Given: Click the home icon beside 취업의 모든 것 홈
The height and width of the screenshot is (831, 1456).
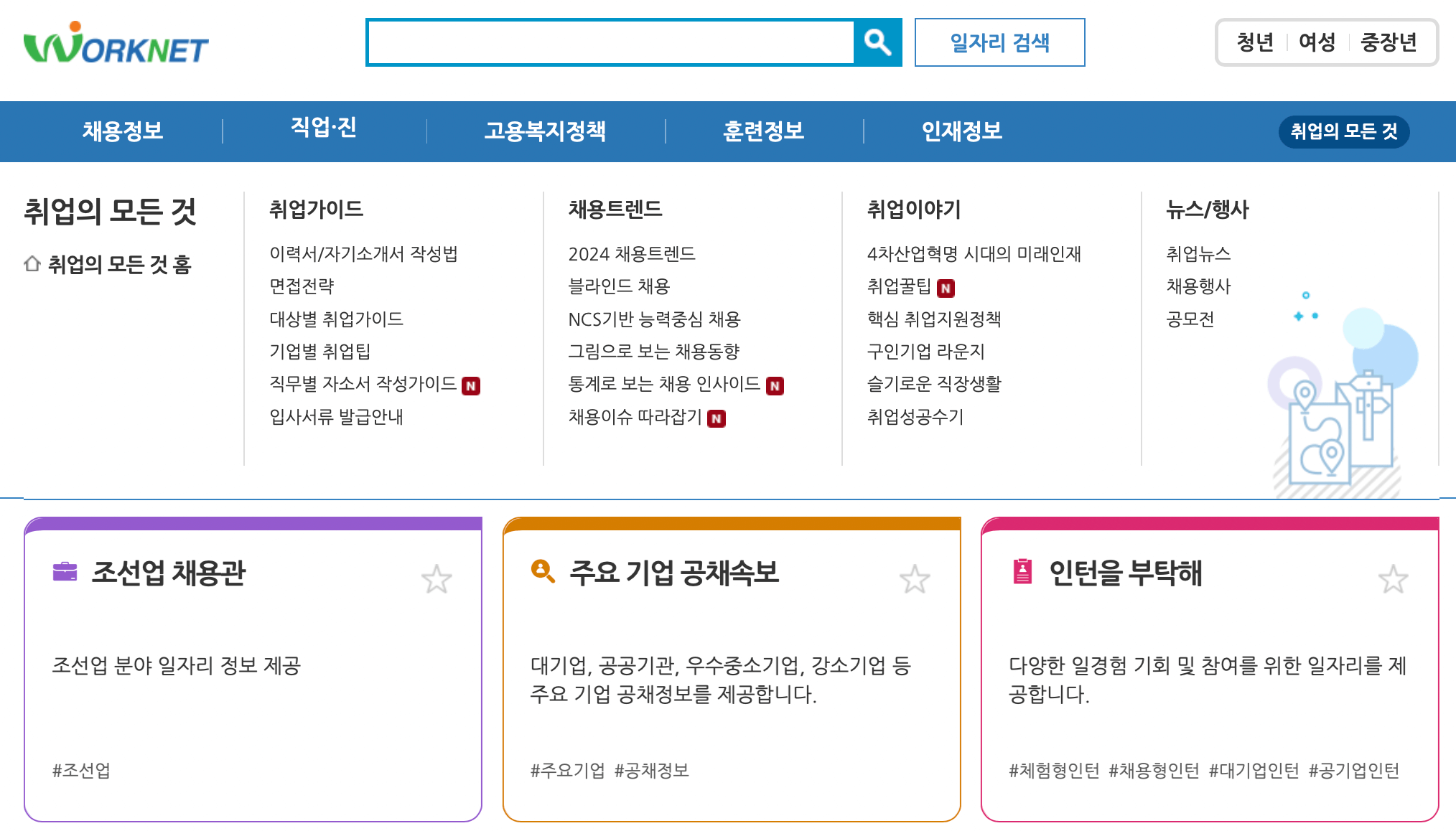Looking at the screenshot, I should pyautogui.click(x=32, y=263).
